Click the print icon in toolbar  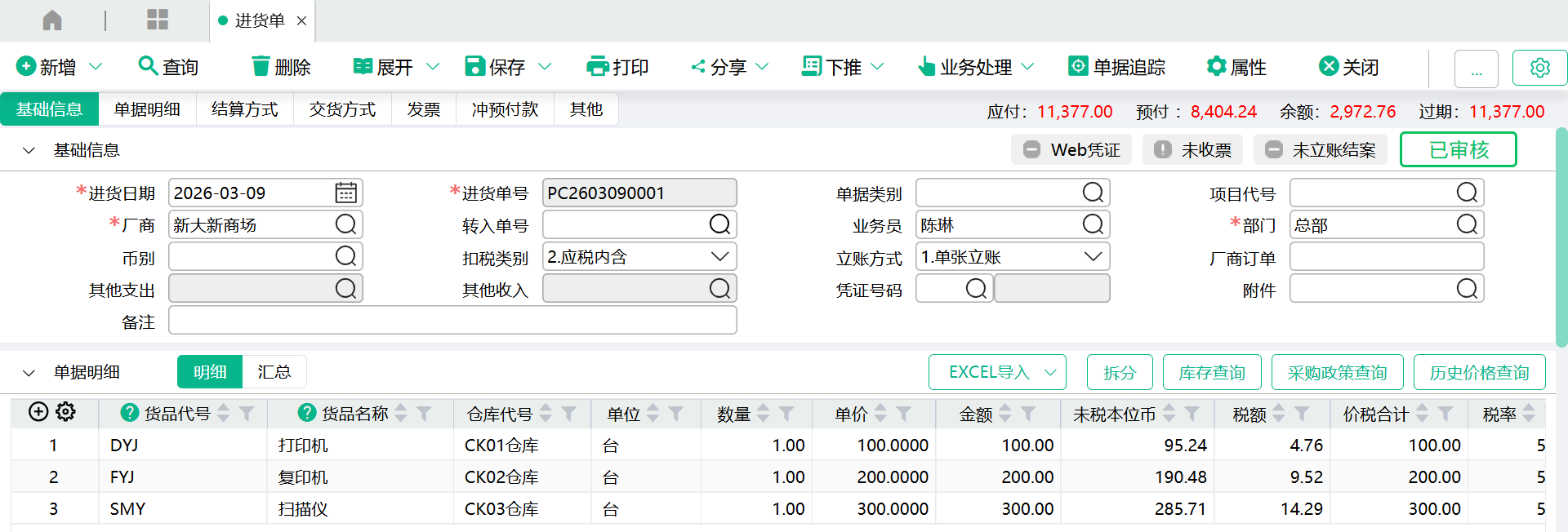point(598,67)
